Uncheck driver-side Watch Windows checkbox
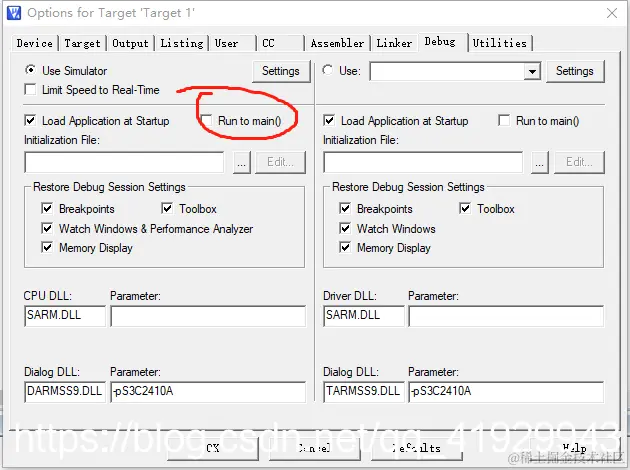 tap(345, 228)
